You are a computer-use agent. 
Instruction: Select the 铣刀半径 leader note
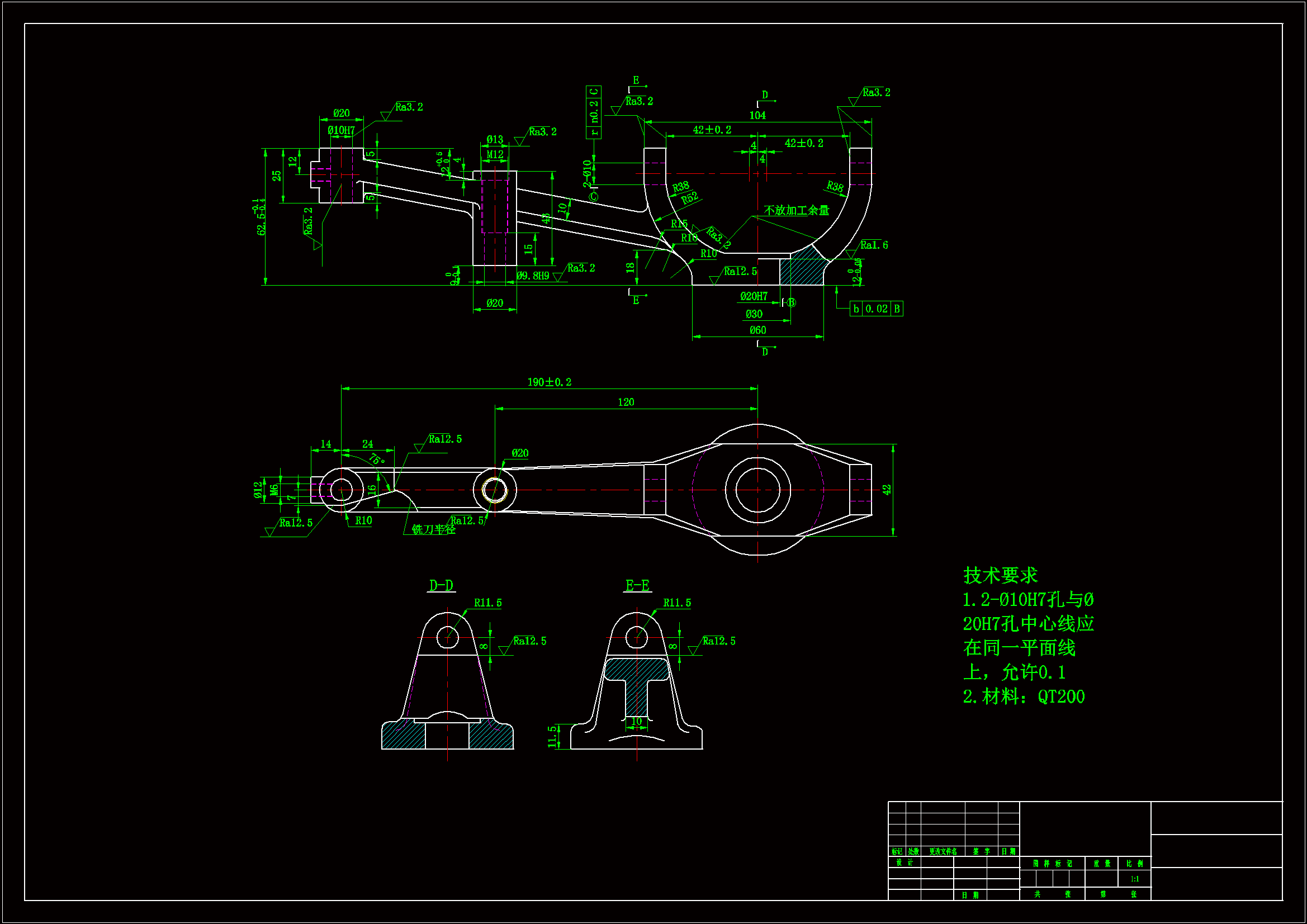click(x=433, y=529)
